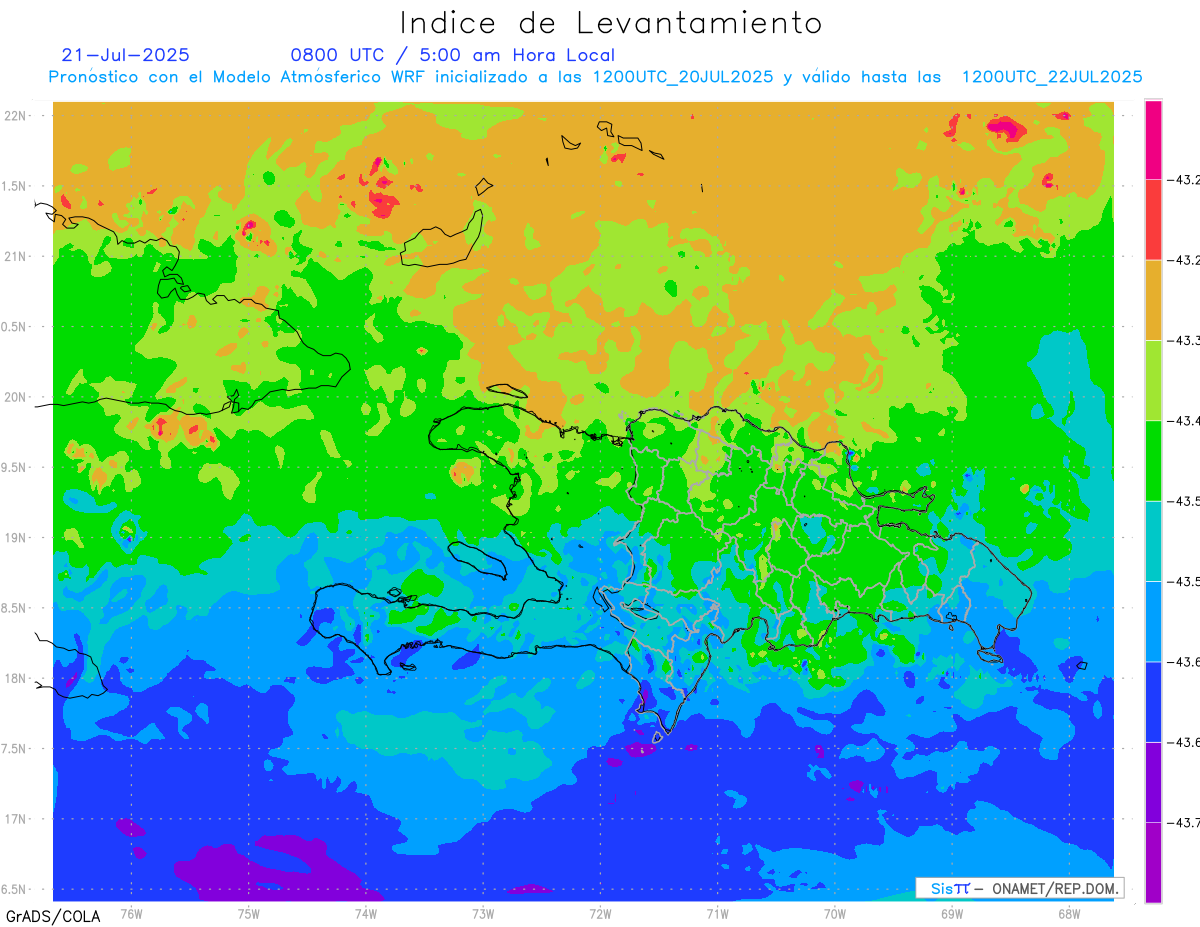
Task: Click '0800 UTC / 5:00 am Hora Local'
Action: pyautogui.click(x=453, y=55)
